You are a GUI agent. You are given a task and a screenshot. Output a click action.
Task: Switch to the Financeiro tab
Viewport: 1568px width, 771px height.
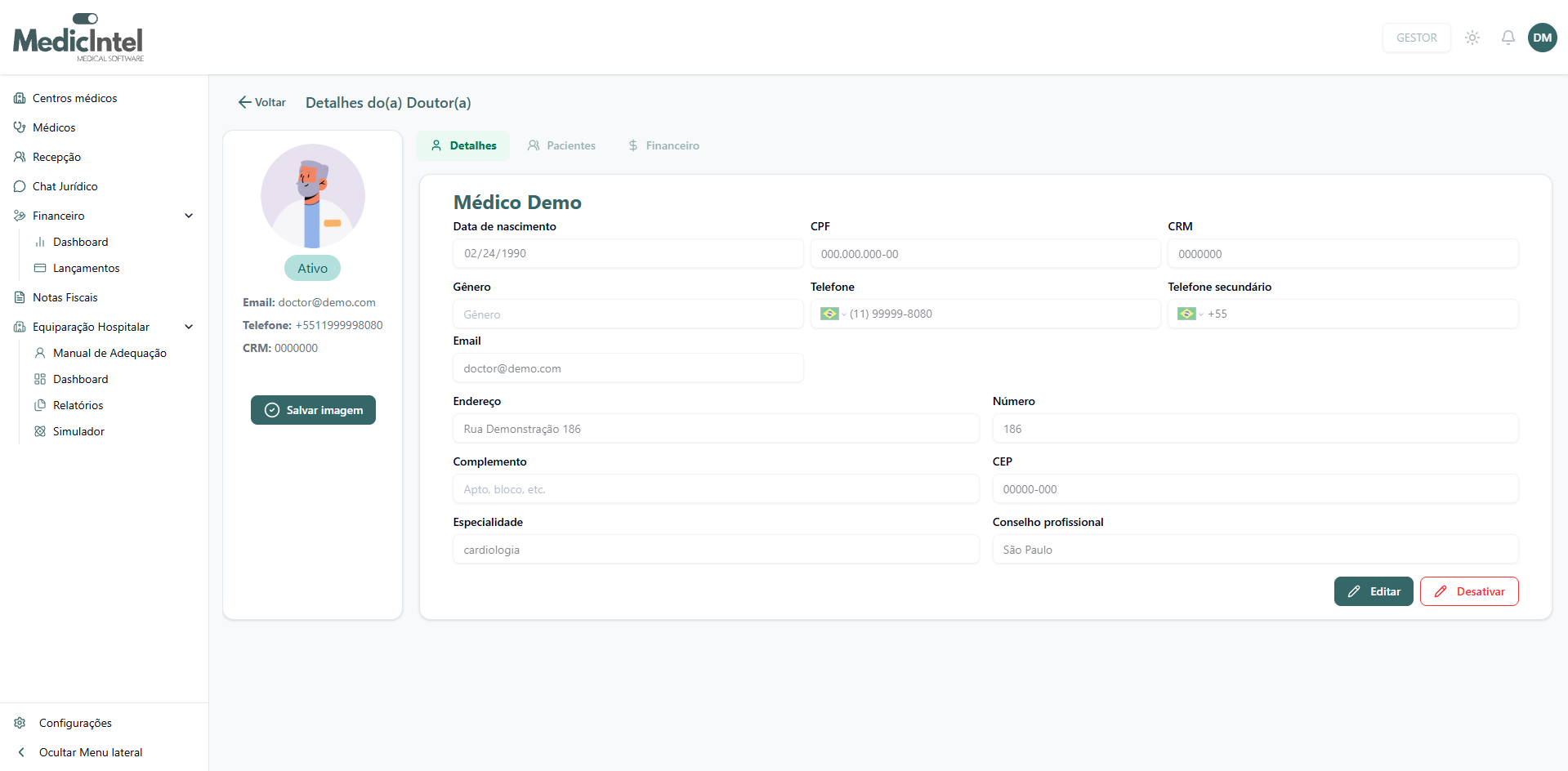tap(663, 145)
